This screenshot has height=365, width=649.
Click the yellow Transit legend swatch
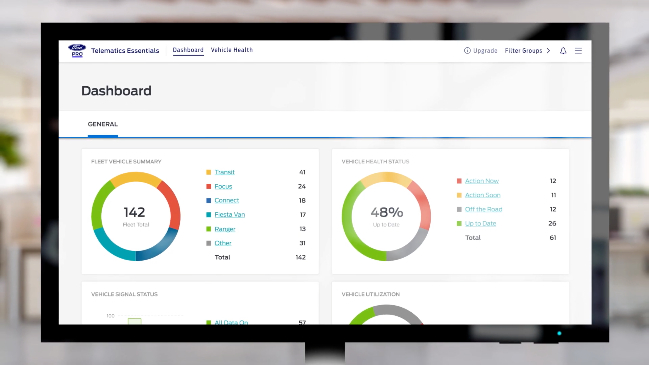pos(209,172)
